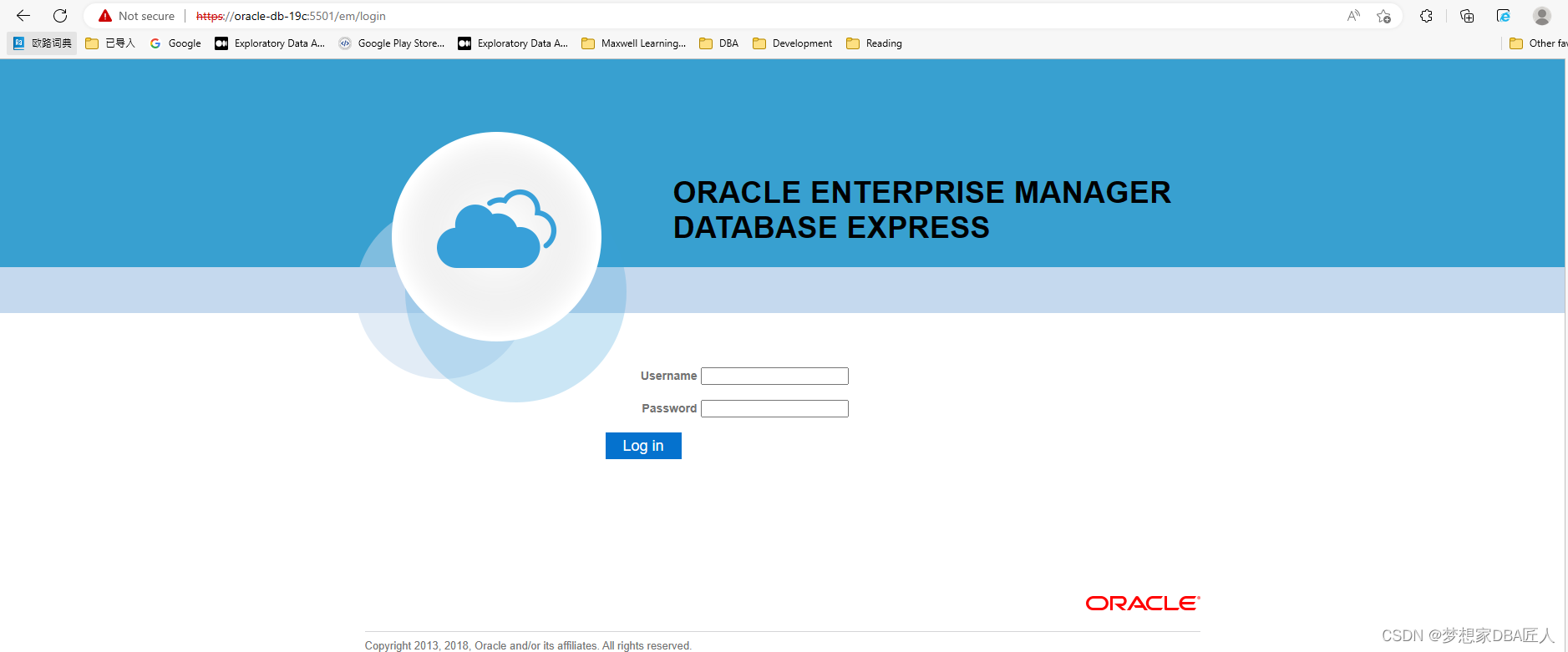The image size is (1568, 652).
Task: Click the Internet Explorer mode icon
Action: point(1504,16)
